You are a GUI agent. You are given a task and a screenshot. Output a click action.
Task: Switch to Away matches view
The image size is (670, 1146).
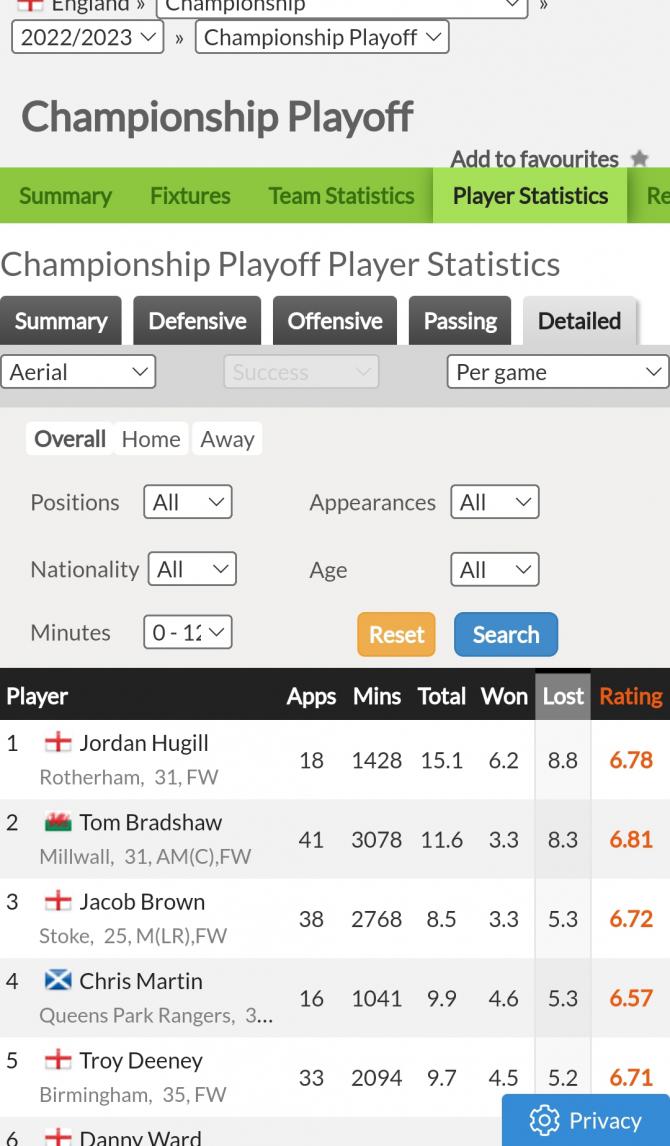click(x=227, y=439)
